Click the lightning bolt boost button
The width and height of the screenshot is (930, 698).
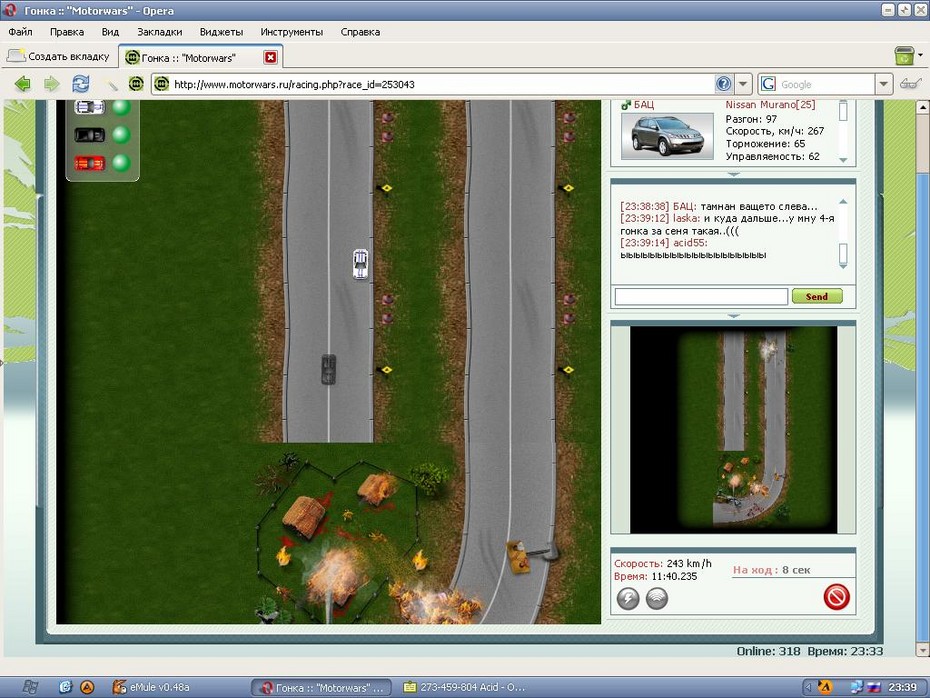628,598
